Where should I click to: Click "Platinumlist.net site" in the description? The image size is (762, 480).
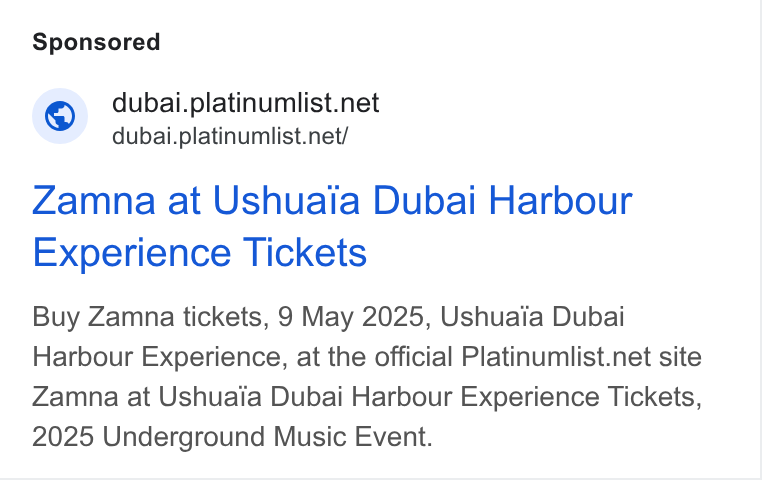(581, 357)
